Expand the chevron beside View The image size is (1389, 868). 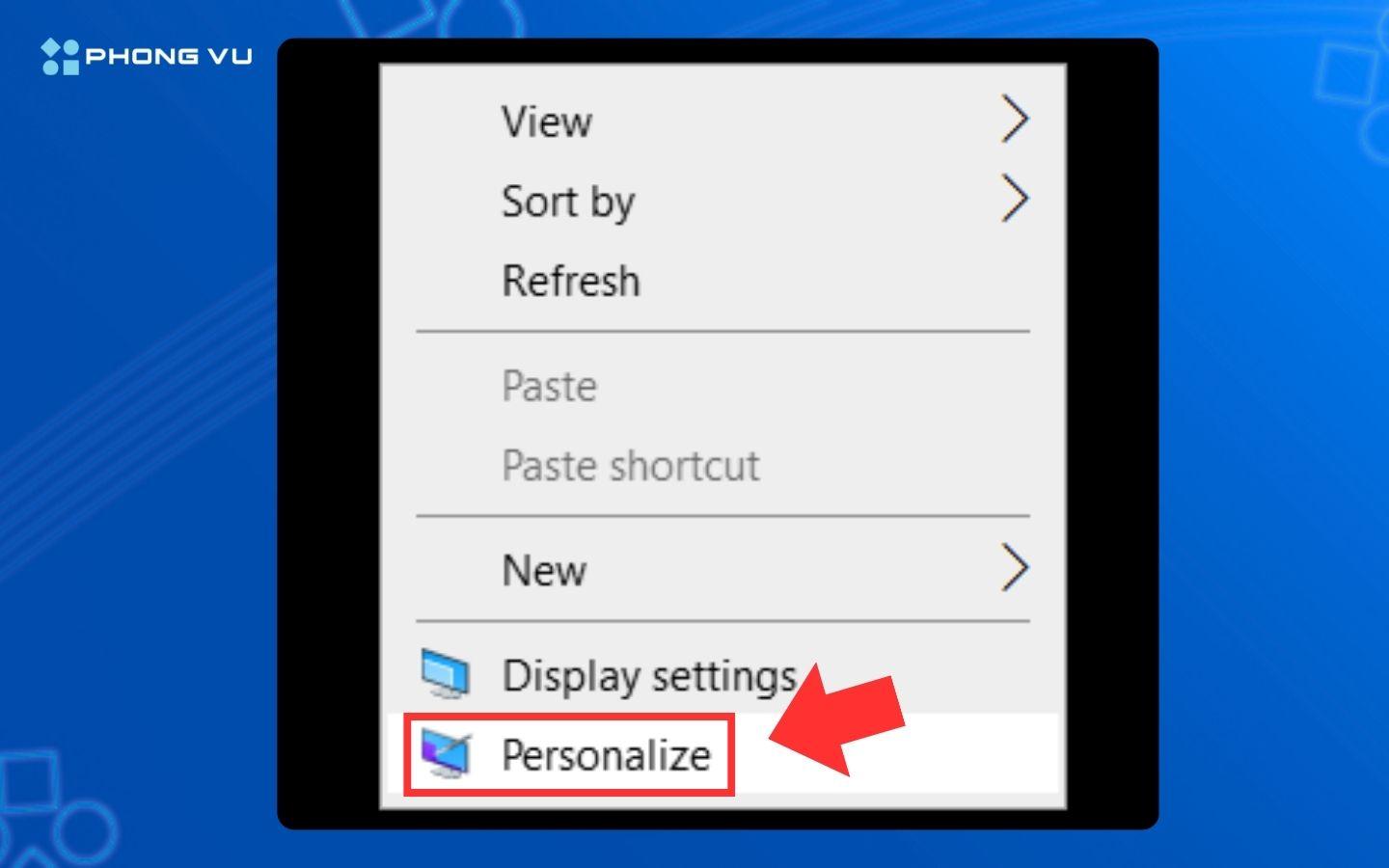(x=1015, y=120)
